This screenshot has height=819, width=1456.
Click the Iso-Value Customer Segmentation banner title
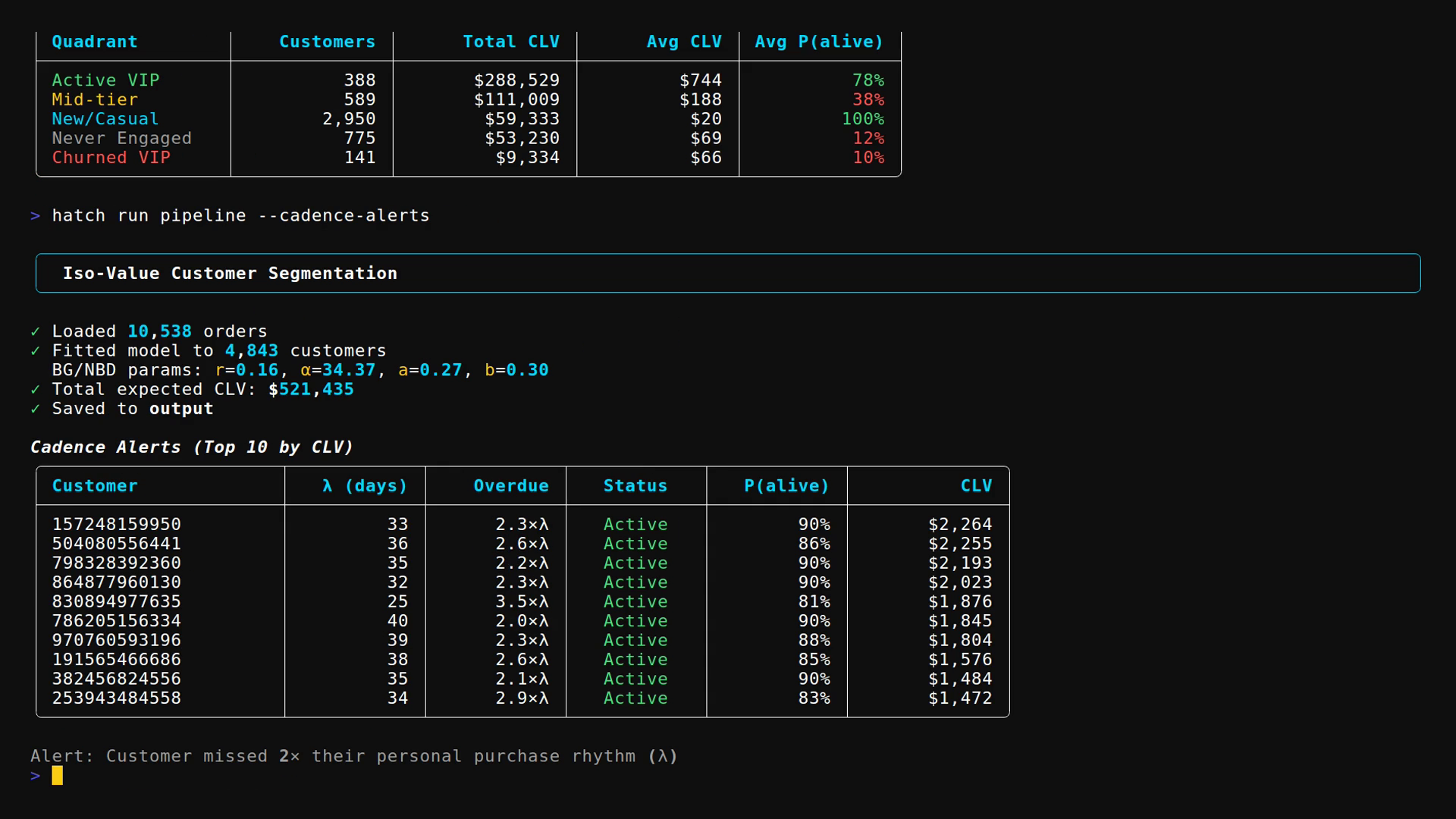pyautogui.click(x=230, y=273)
